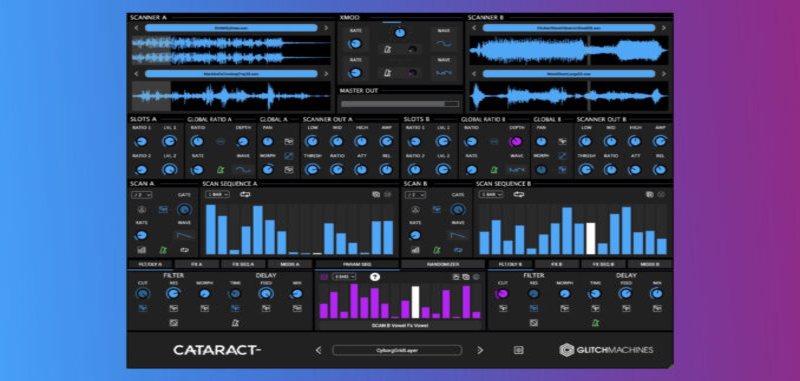The image size is (800, 381).
Task: Open the bars length dropdown in Param Seq
Action: [x=344, y=276]
